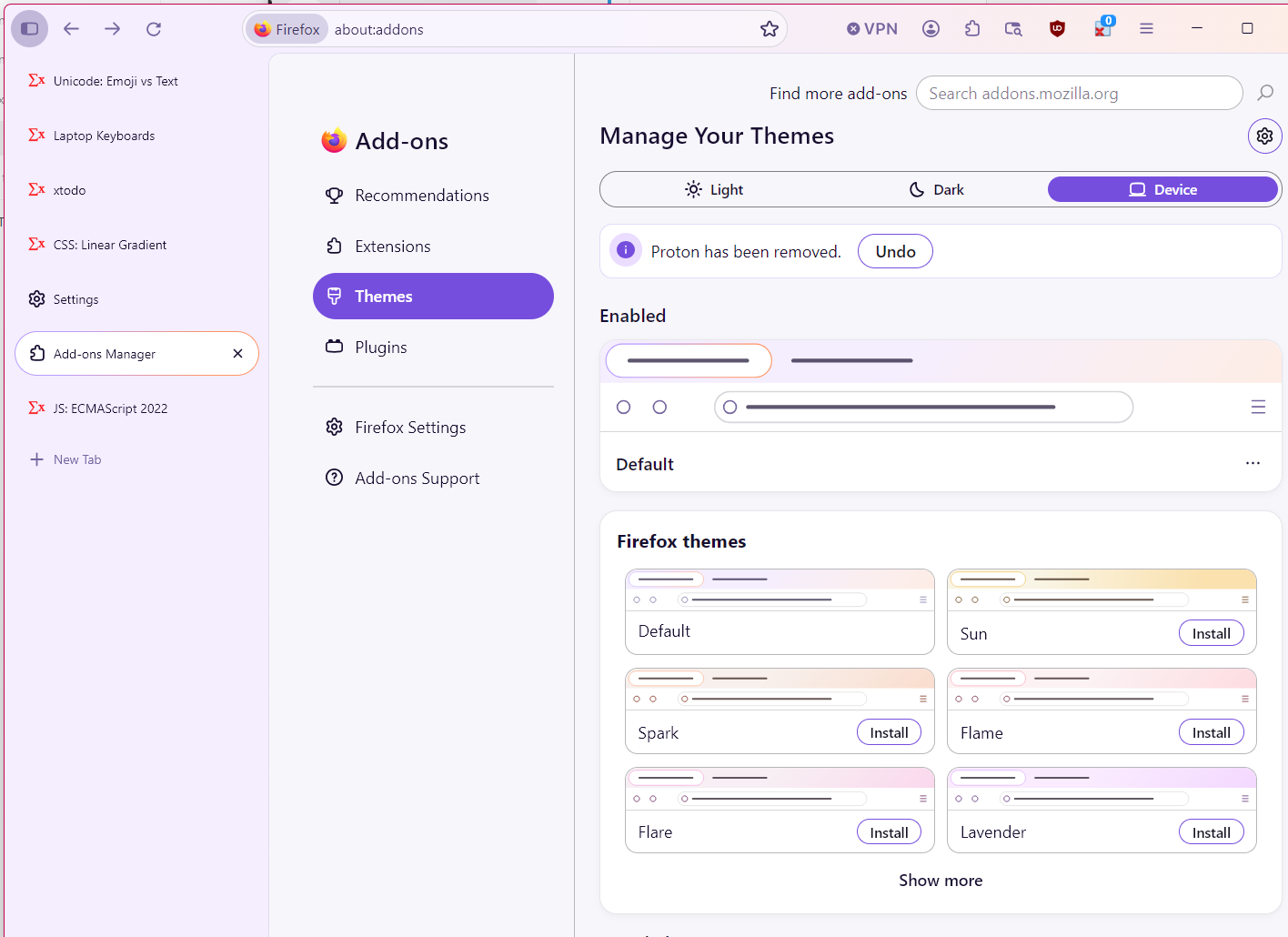Click the VPN toolbar button
Image resolution: width=1288 pixels, height=937 pixels.
click(871, 29)
